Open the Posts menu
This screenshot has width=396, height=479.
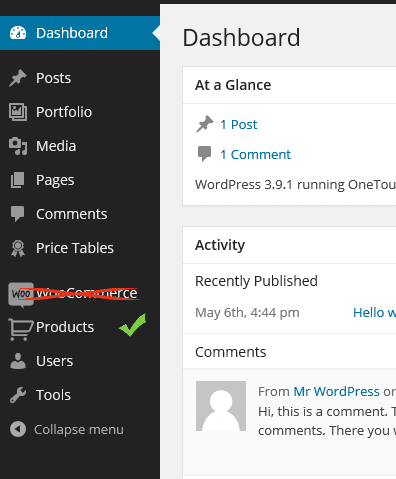[80, 78]
